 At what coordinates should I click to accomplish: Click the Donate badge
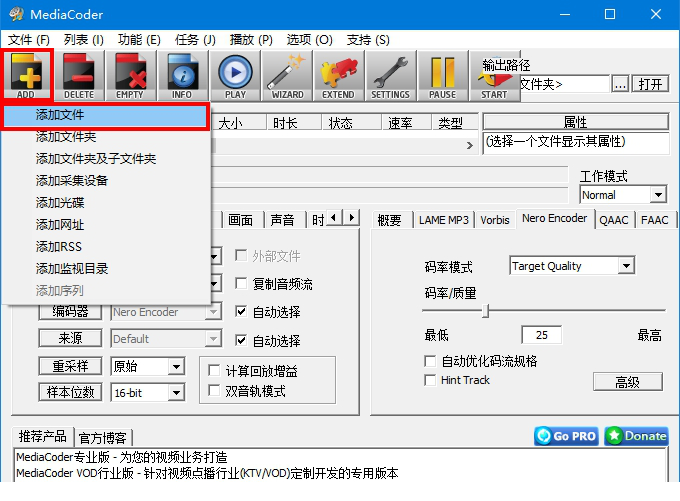636,436
